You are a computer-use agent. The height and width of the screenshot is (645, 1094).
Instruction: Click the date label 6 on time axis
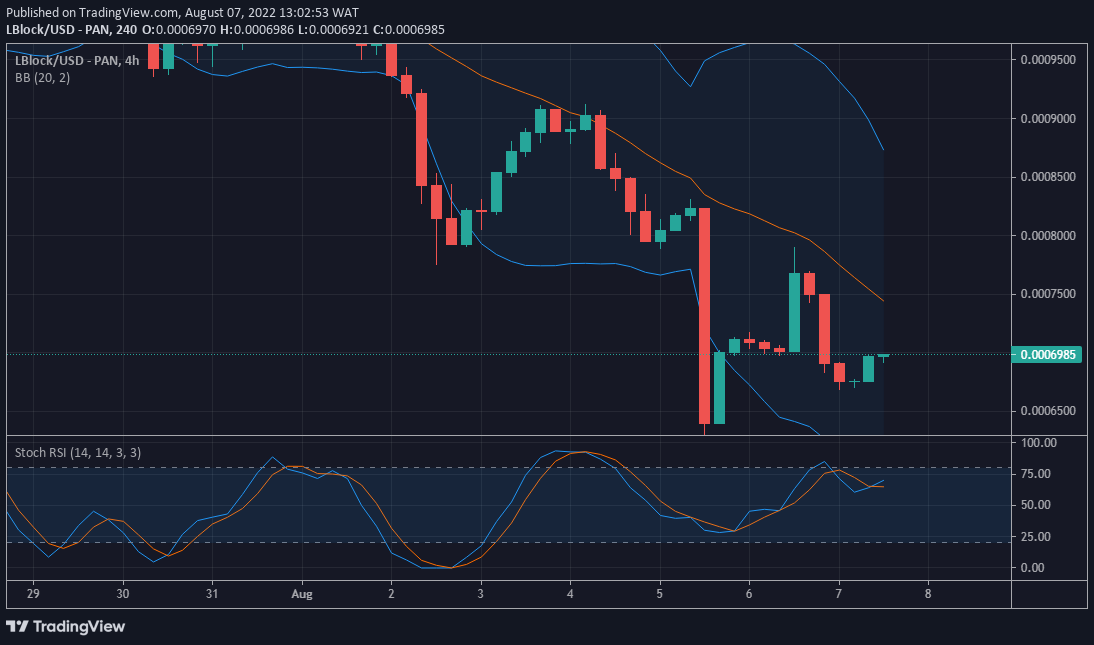point(749,594)
